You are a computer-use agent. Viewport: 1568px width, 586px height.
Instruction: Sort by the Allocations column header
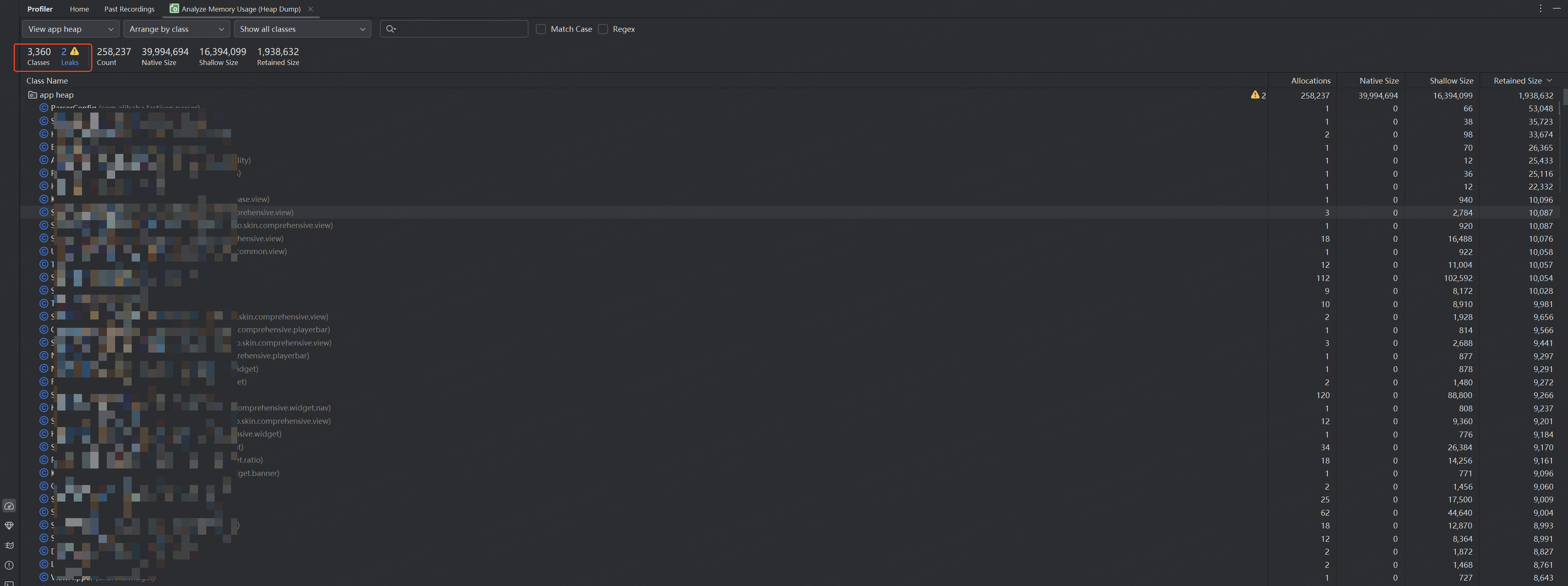[x=1310, y=81]
